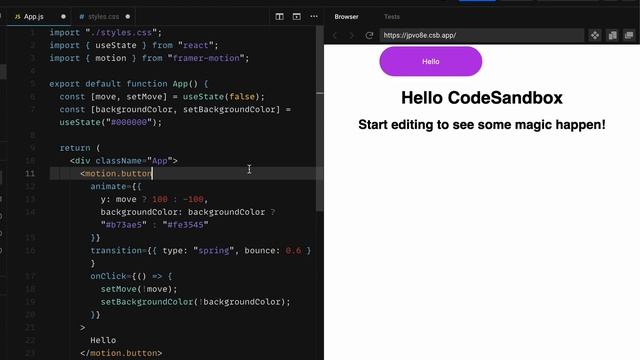Image resolution: width=640 pixels, height=360 pixels.
Task: Click the move-preview icon beside URL bar
Action: 595,36
